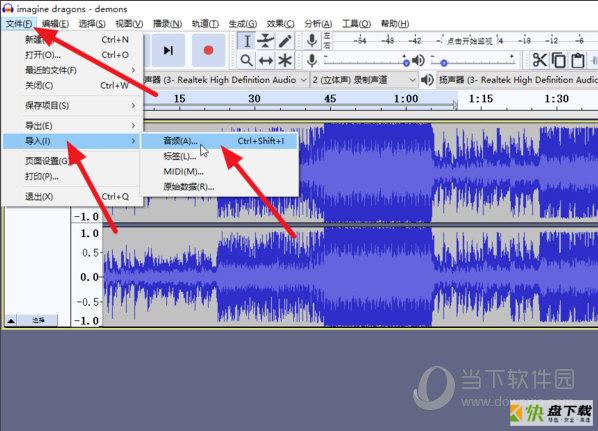Adjust the recording volume slider

pos(367,61)
